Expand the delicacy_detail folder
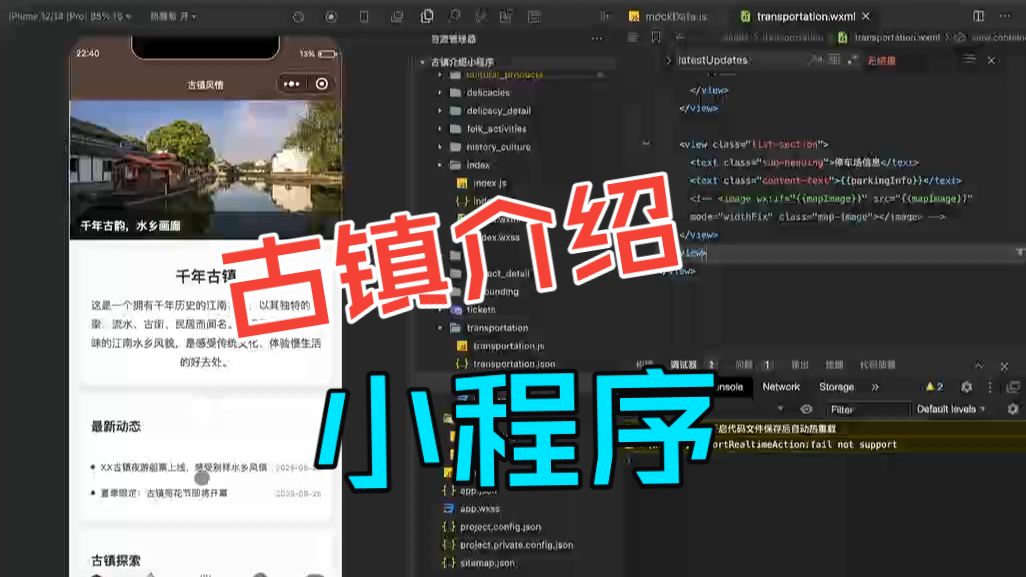Screen dimensions: 1026x577 440,111
